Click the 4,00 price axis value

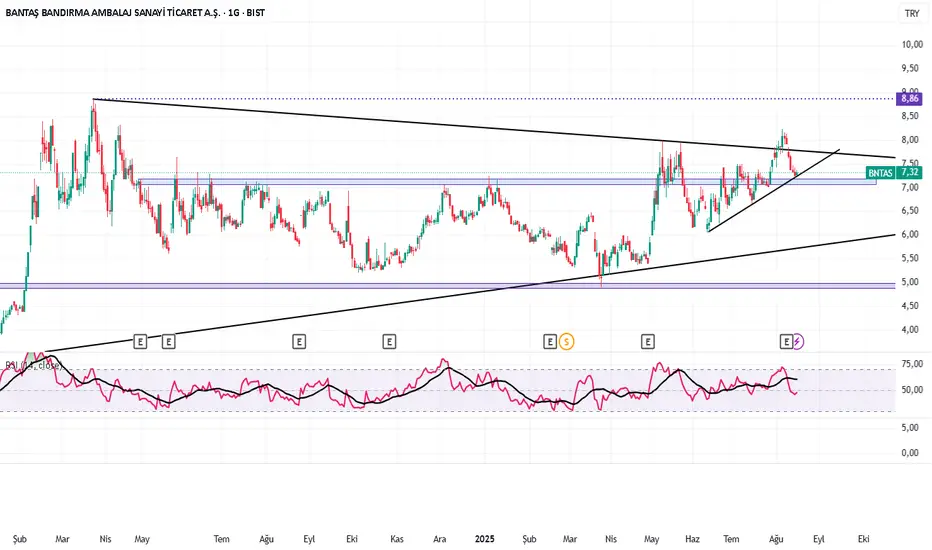(x=912, y=329)
